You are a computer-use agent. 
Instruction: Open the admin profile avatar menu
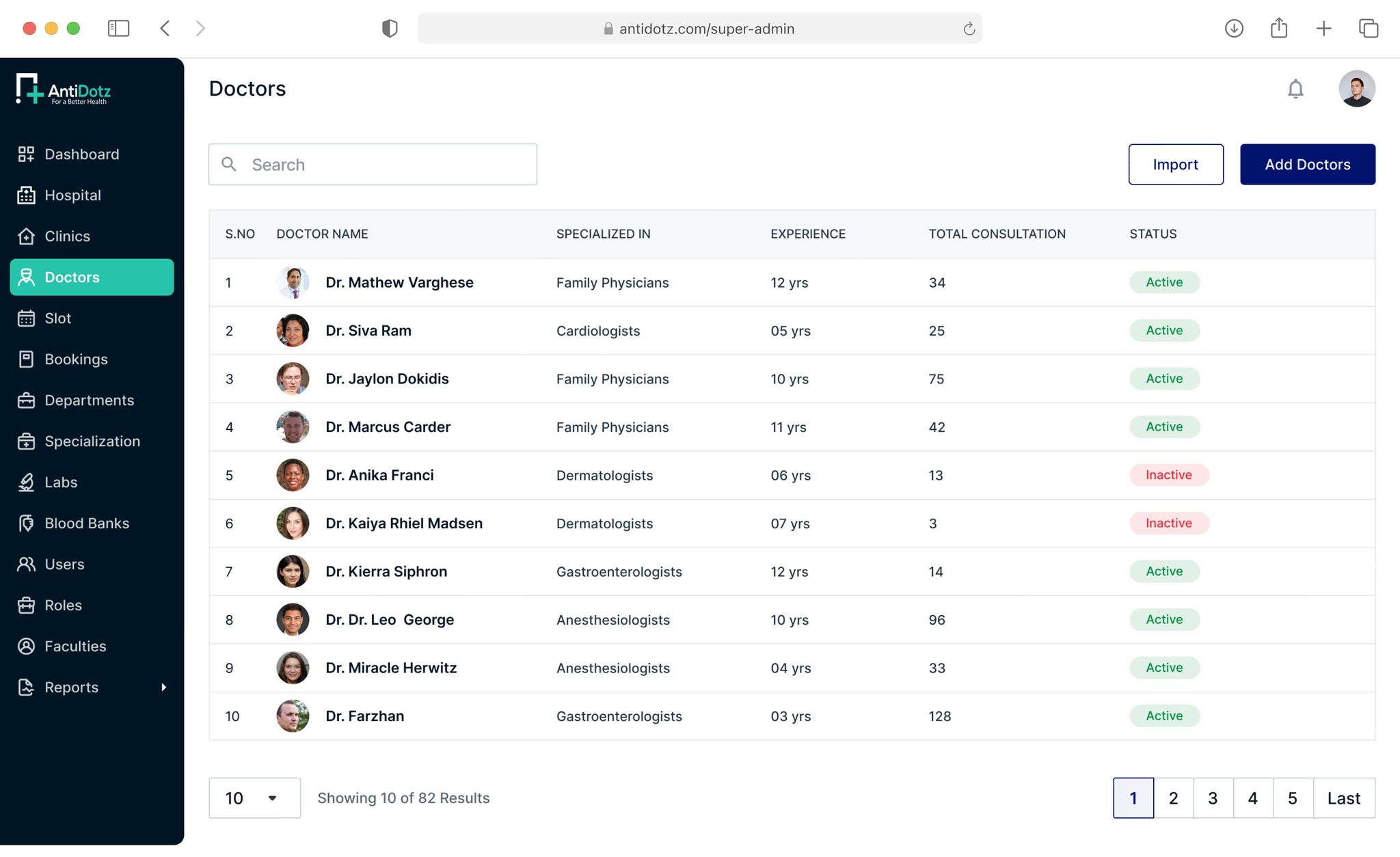point(1356,89)
